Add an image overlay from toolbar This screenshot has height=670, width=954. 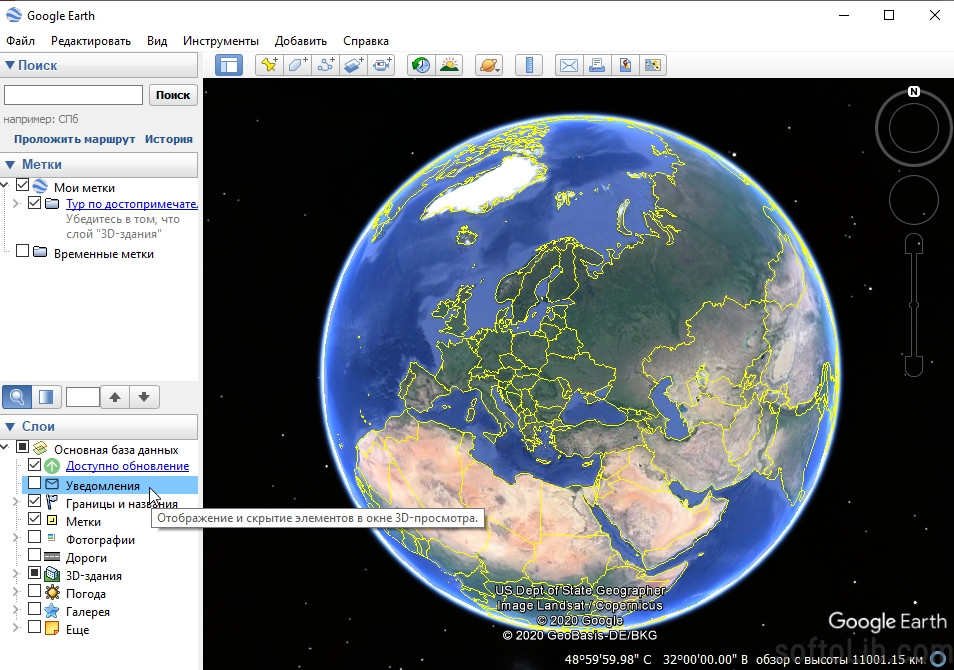353,65
